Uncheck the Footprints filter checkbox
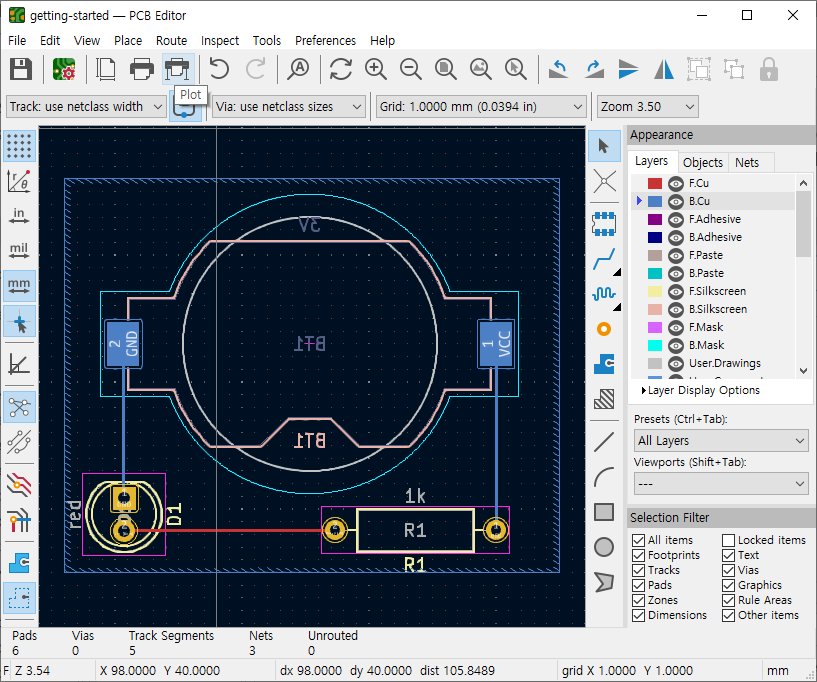Image resolution: width=817 pixels, height=682 pixels. click(638, 555)
